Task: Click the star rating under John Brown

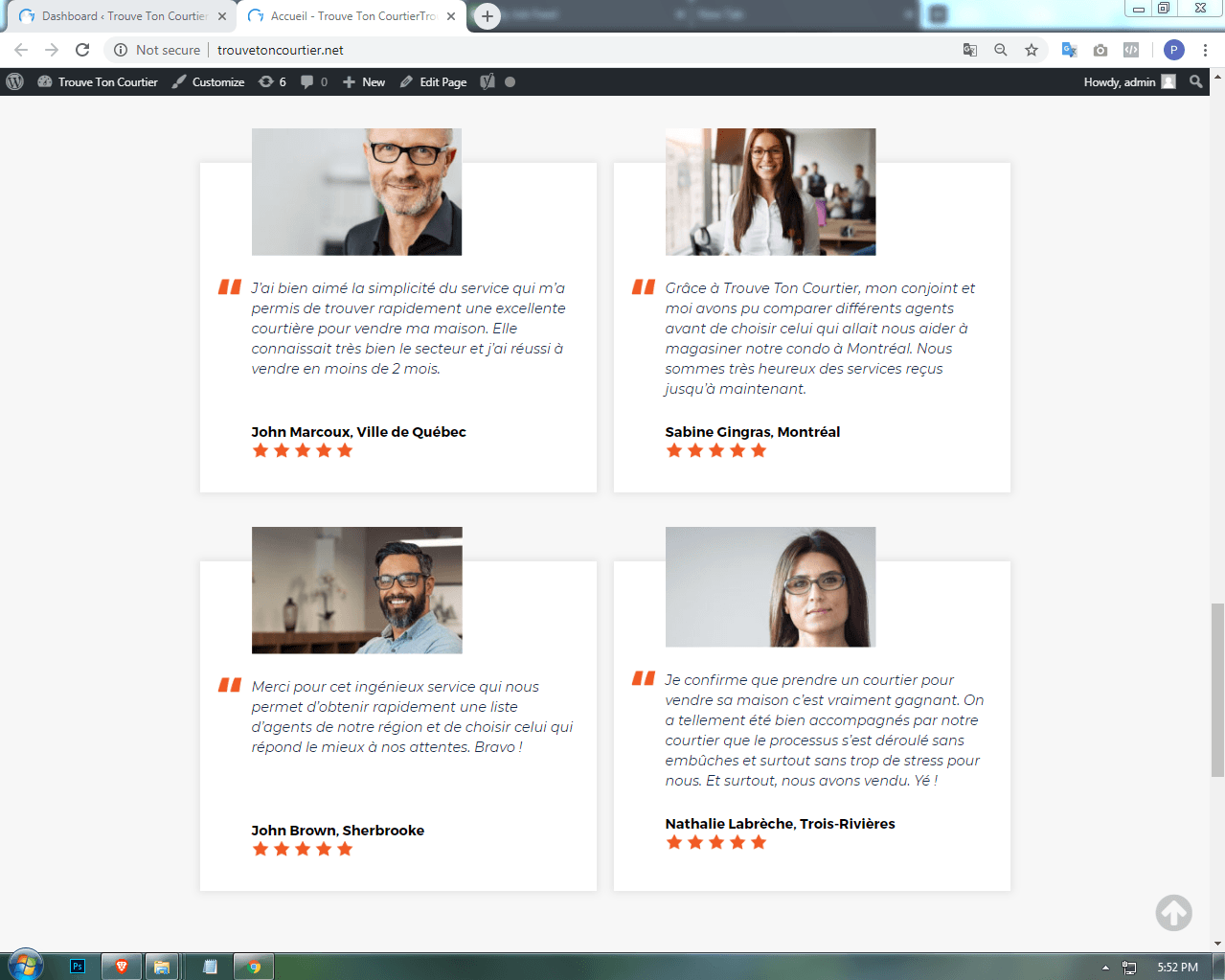Action: (x=303, y=850)
